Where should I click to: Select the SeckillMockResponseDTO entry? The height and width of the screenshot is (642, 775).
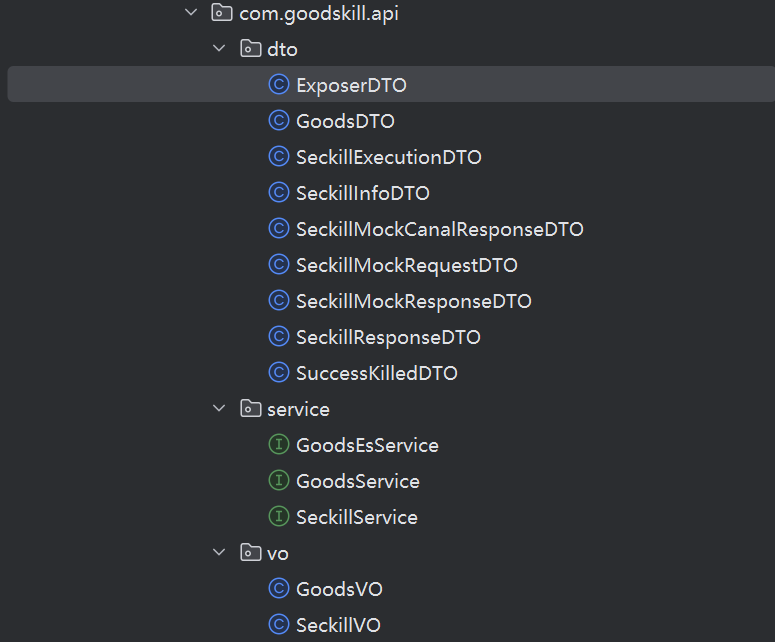tap(413, 301)
